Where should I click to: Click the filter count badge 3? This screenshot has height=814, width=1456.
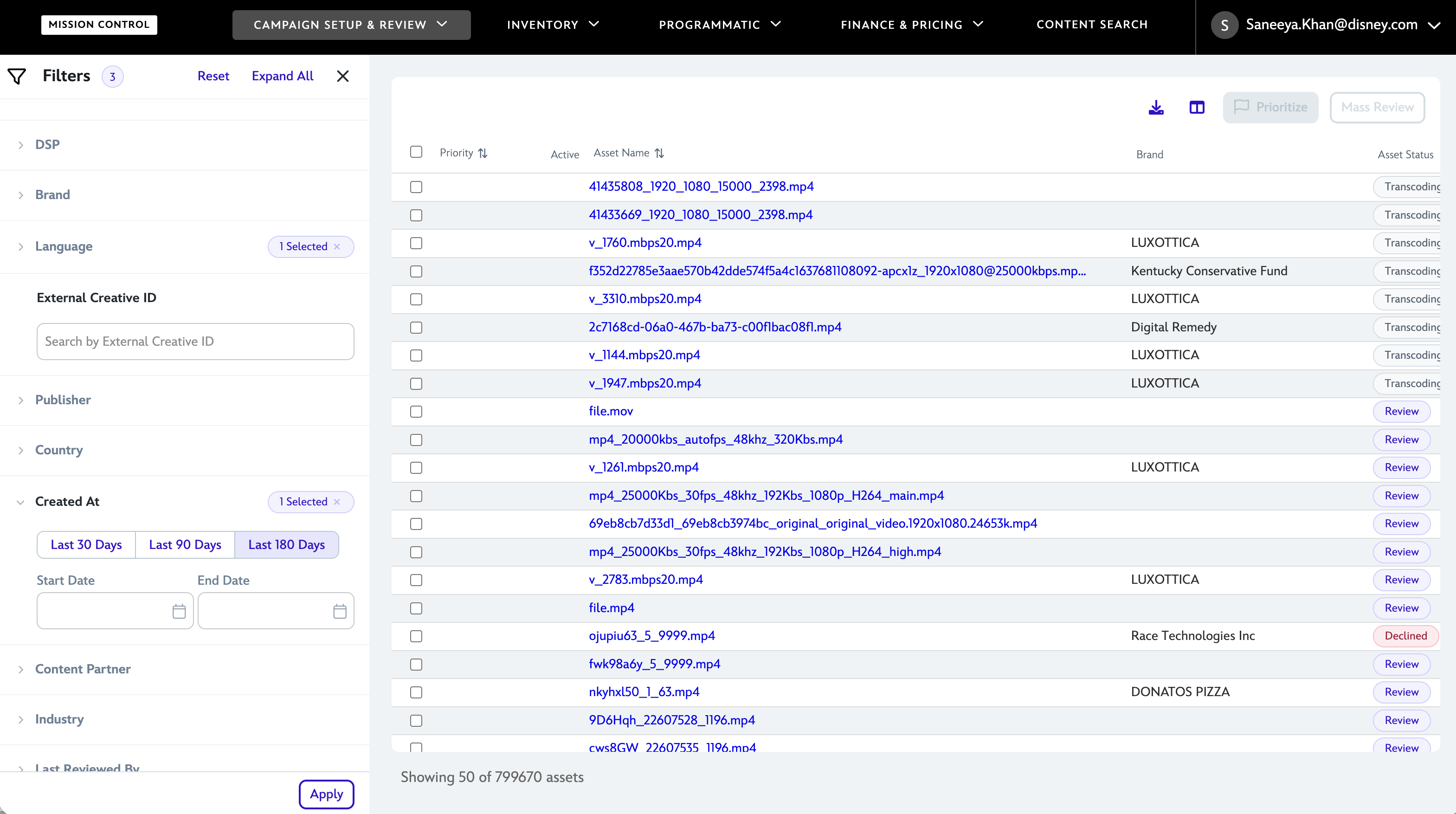[x=112, y=77]
